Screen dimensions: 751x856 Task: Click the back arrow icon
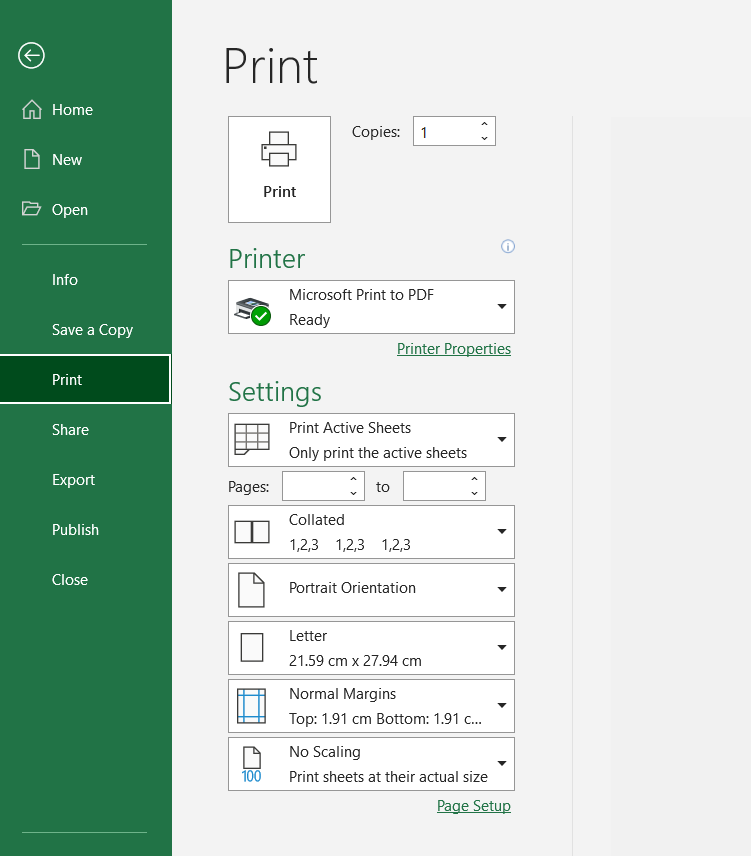pyautogui.click(x=31, y=56)
